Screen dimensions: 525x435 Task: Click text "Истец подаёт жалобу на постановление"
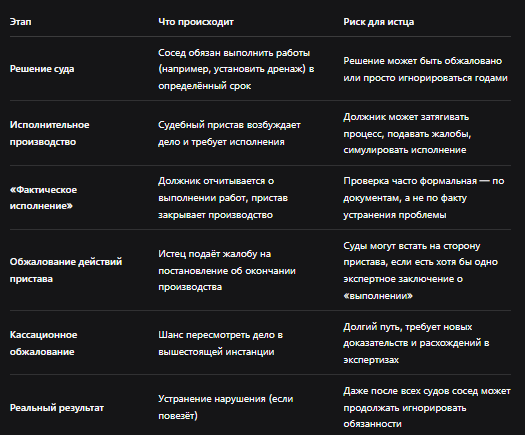pyautogui.click(x=227, y=262)
